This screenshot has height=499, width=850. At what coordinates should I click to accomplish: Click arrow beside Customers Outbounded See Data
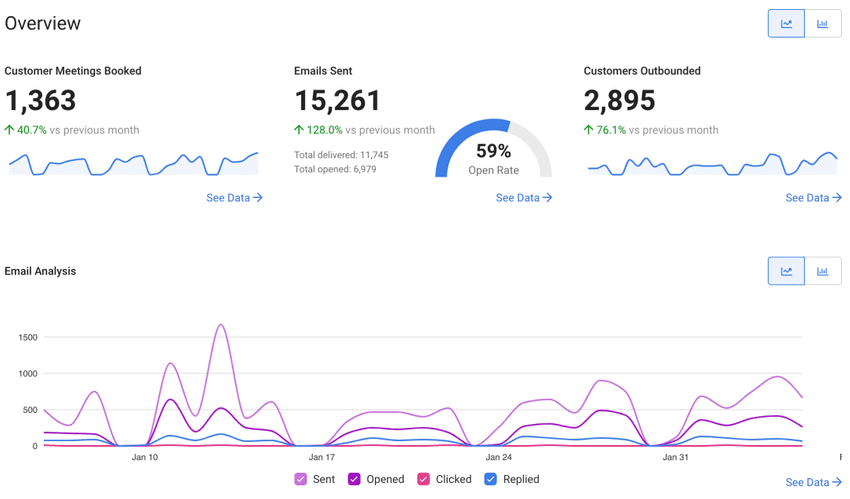(x=837, y=198)
